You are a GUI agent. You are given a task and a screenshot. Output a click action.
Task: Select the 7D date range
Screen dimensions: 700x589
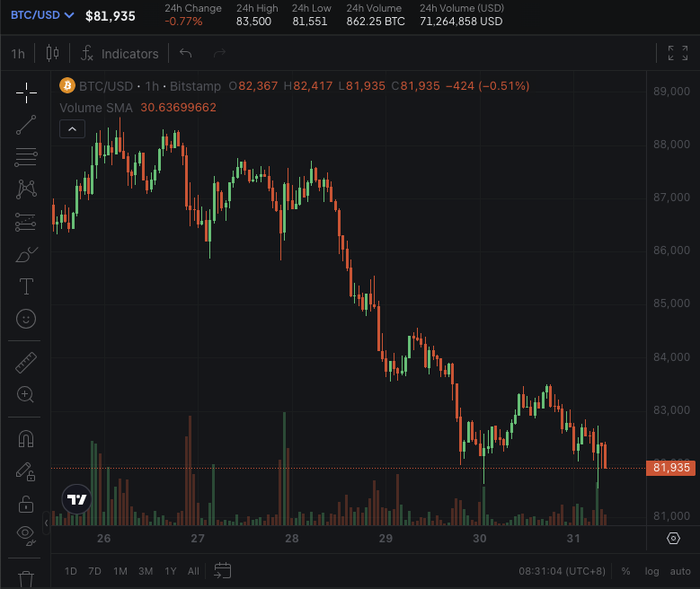[x=95, y=571]
